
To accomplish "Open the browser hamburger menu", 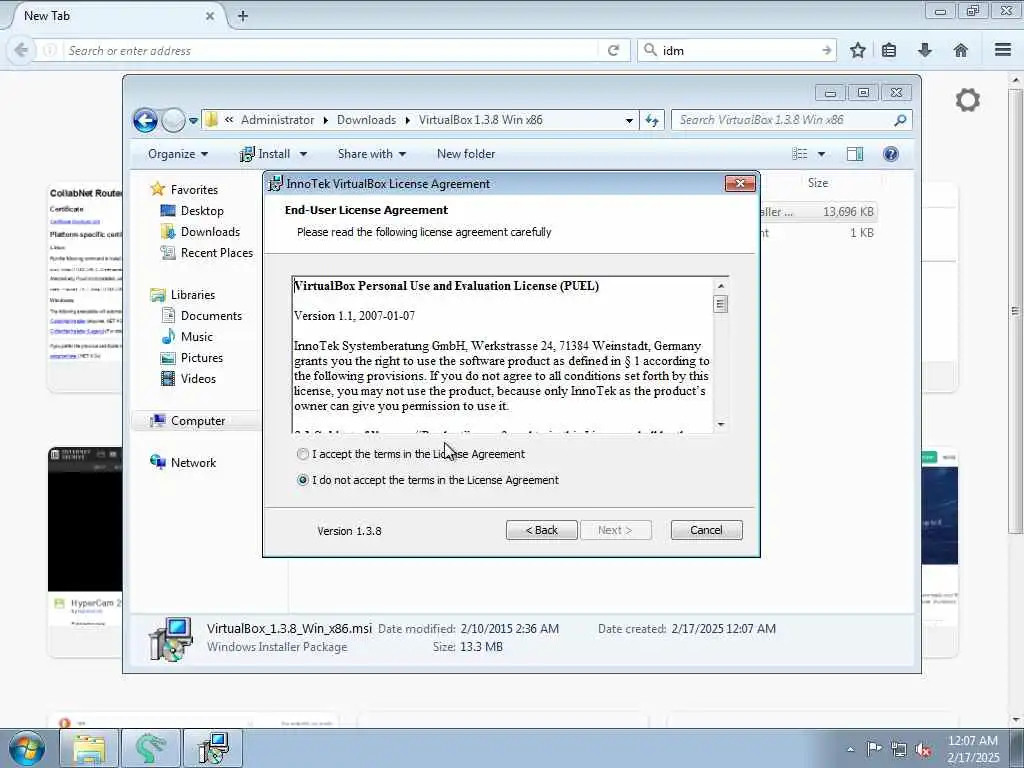I will 1003,50.
